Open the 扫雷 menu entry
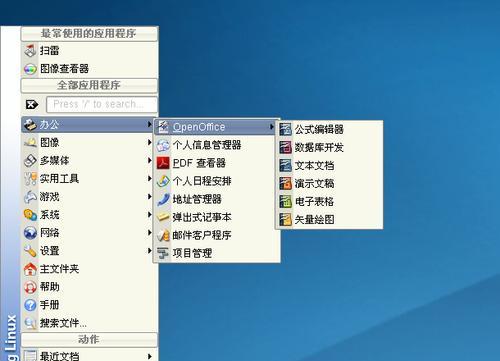Viewport: 500px width, 361px height. [89, 51]
